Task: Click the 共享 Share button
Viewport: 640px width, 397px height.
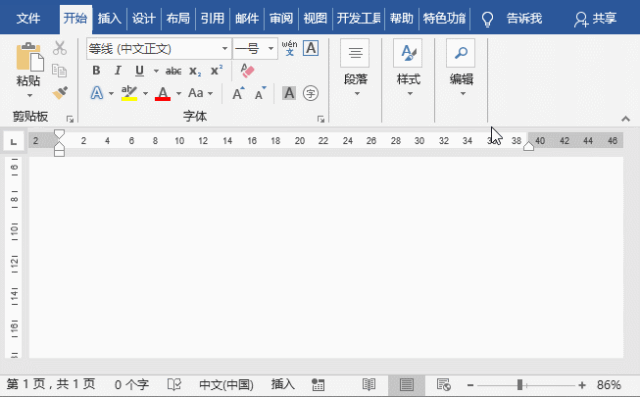Action: click(x=596, y=19)
